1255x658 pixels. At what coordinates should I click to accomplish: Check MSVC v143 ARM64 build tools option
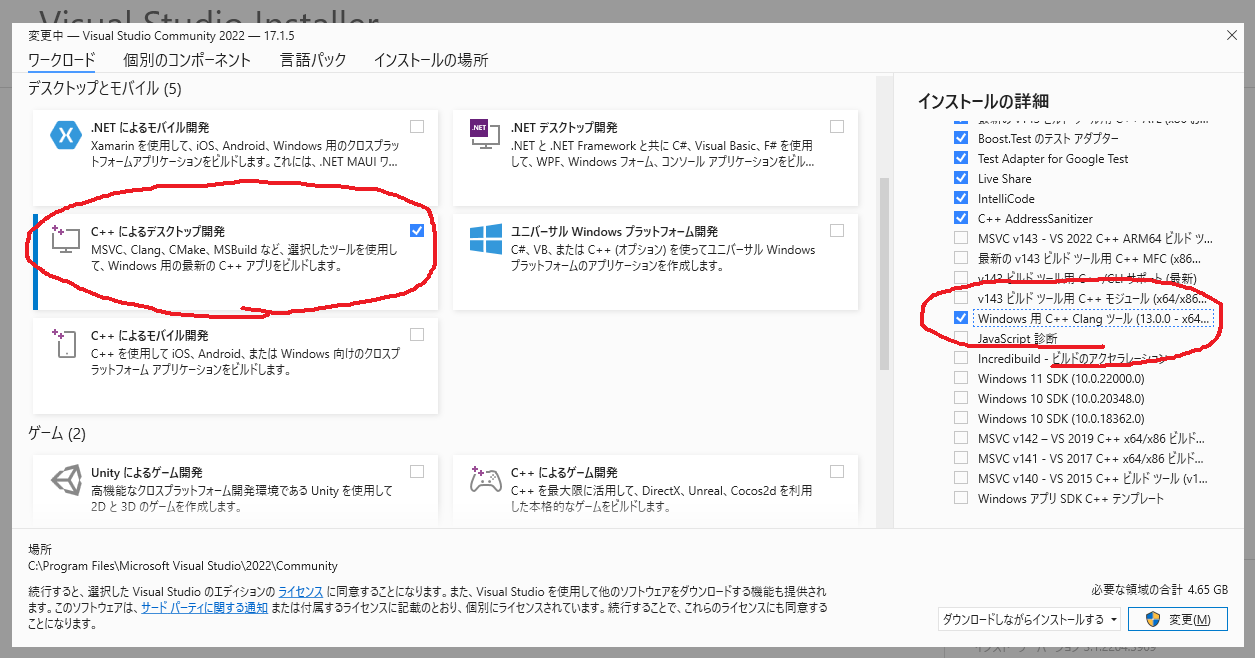(x=961, y=238)
